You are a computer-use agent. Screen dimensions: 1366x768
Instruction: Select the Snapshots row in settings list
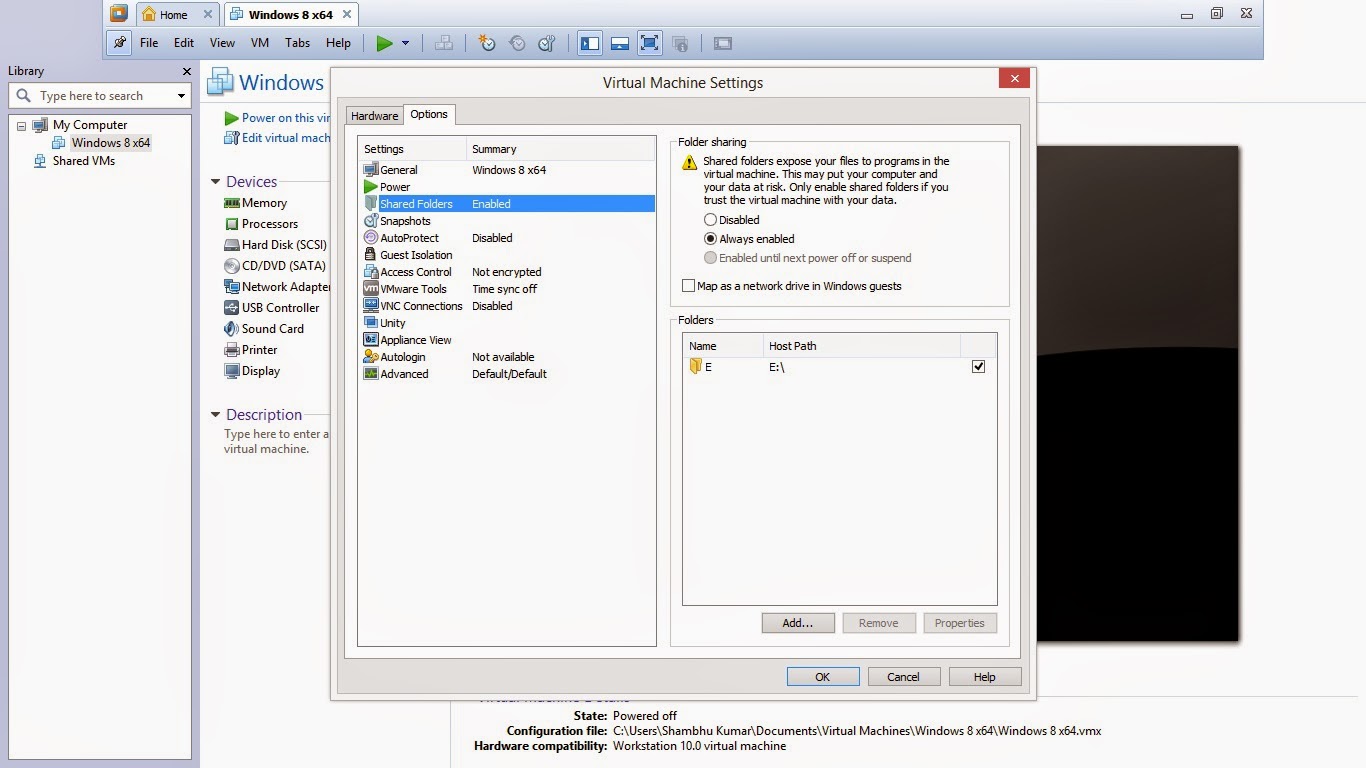pos(507,221)
